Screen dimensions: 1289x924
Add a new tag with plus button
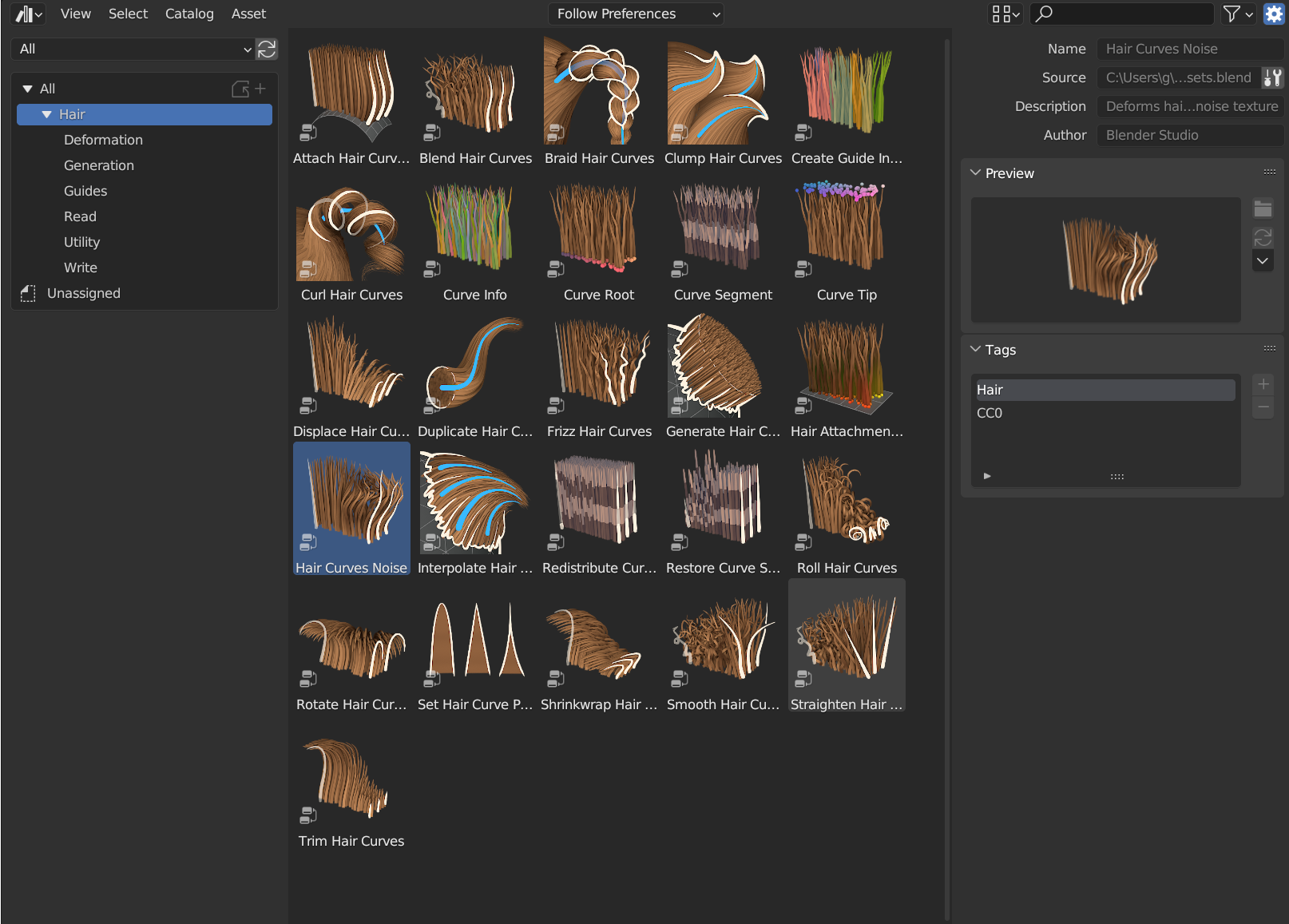(x=1263, y=384)
